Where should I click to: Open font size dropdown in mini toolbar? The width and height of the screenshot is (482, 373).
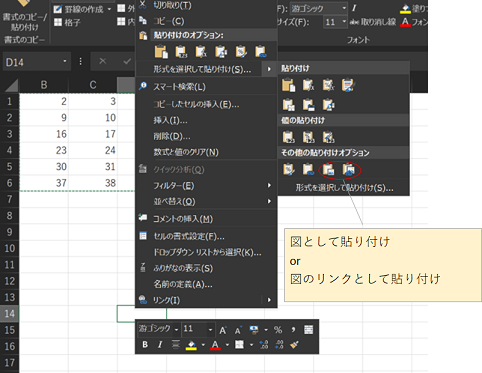pos(210,330)
